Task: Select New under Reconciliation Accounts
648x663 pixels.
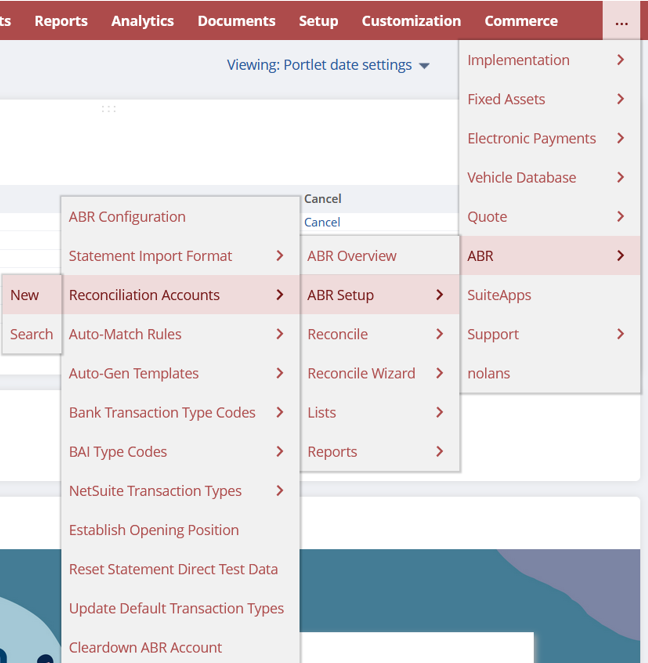Action: pos(25,295)
